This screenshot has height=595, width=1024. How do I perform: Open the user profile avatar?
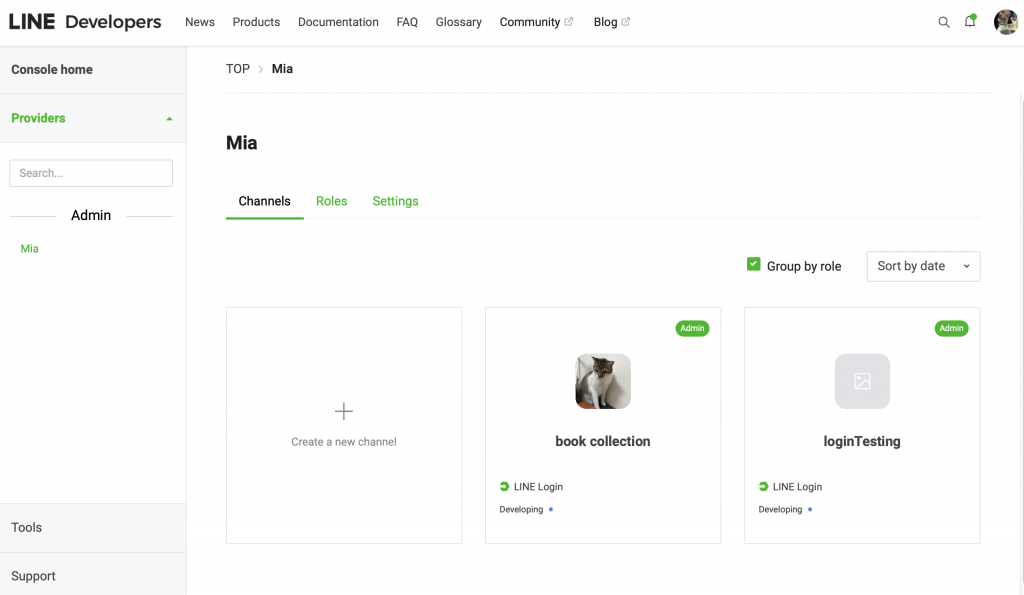[x=1006, y=22]
